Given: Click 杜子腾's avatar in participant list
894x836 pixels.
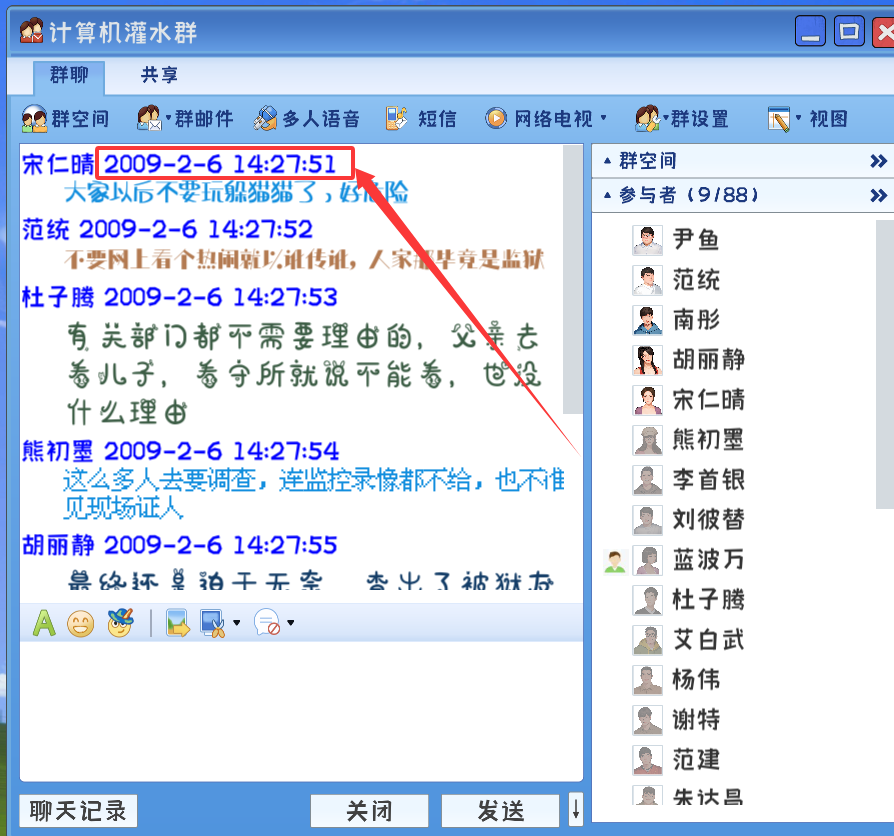Looking at the screenshot, I should pyautogui.click(x=648, y=600).
